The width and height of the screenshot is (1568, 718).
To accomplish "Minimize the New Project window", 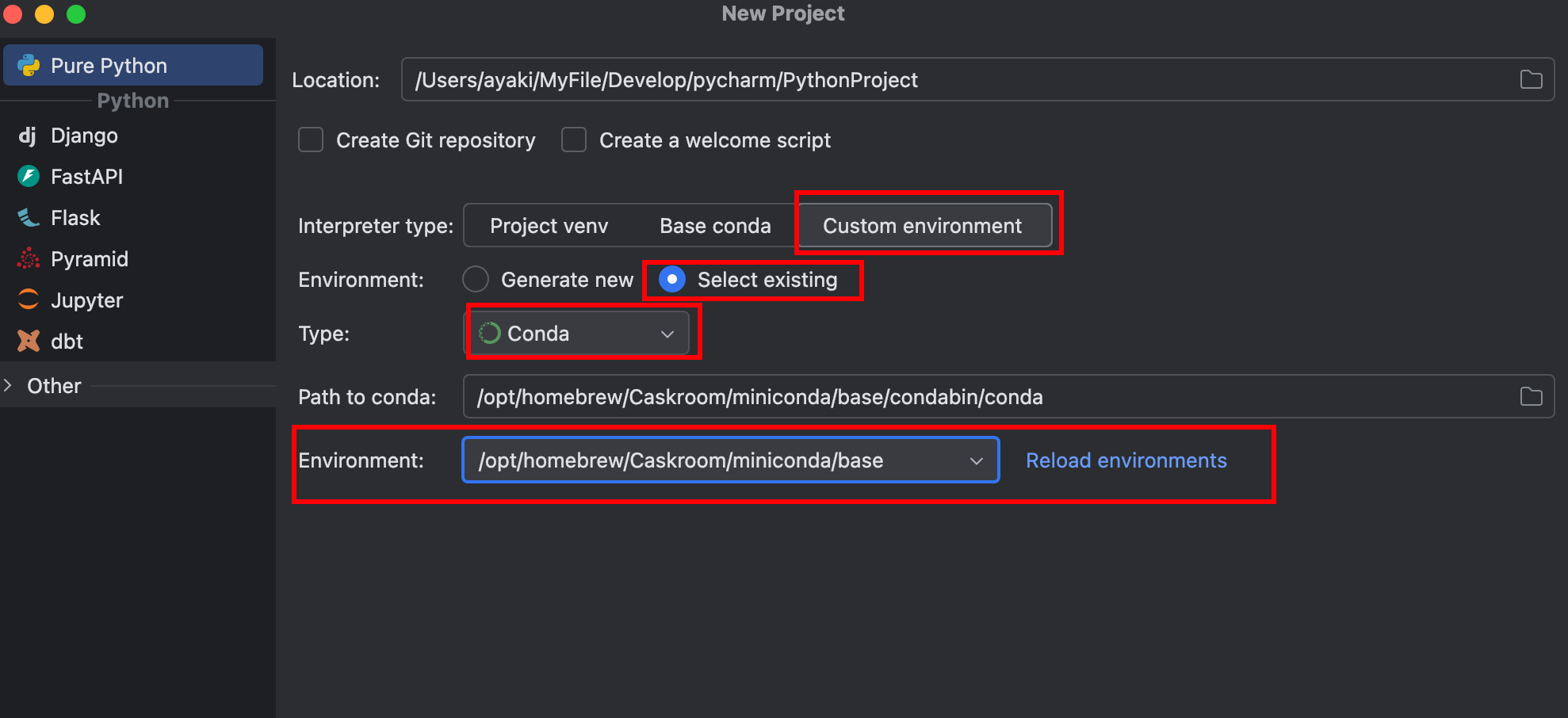I will pos(44,13).
